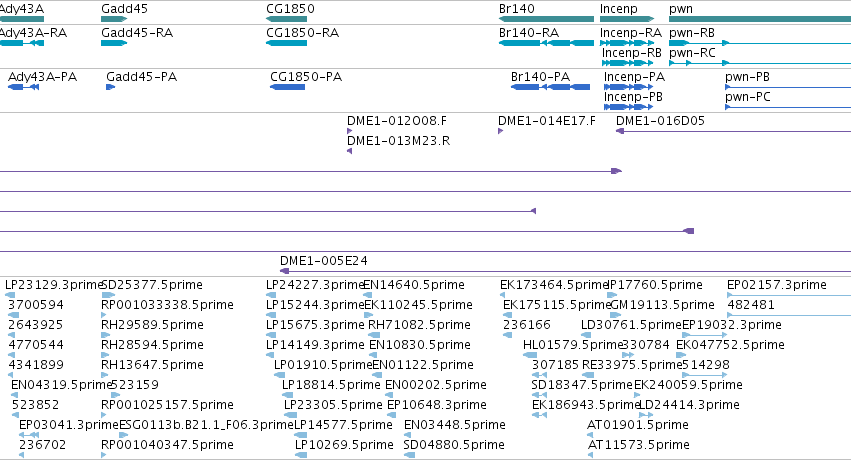The height and width of the screenshot is (460, 851).
Task: Click the Br140-RA transcript label
Action: [x=529, y=33]
